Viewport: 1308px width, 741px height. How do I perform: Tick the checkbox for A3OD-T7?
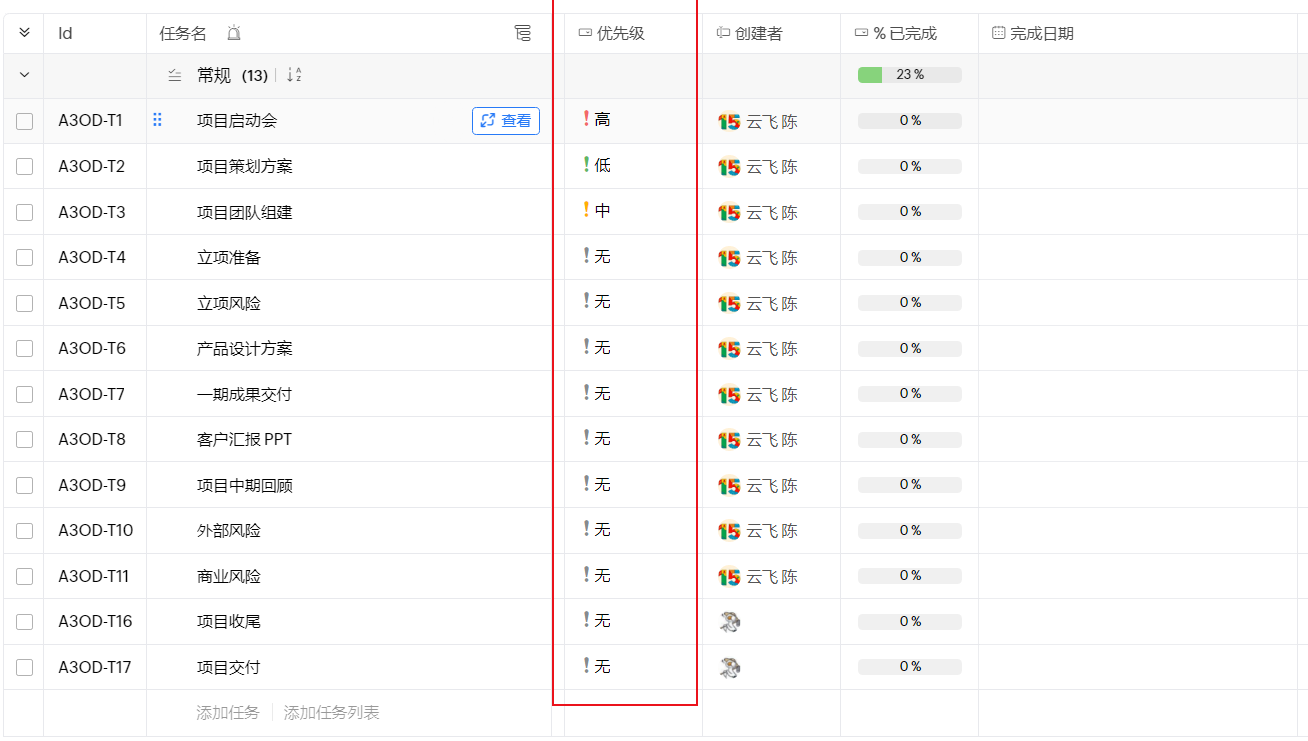(24, 394)
